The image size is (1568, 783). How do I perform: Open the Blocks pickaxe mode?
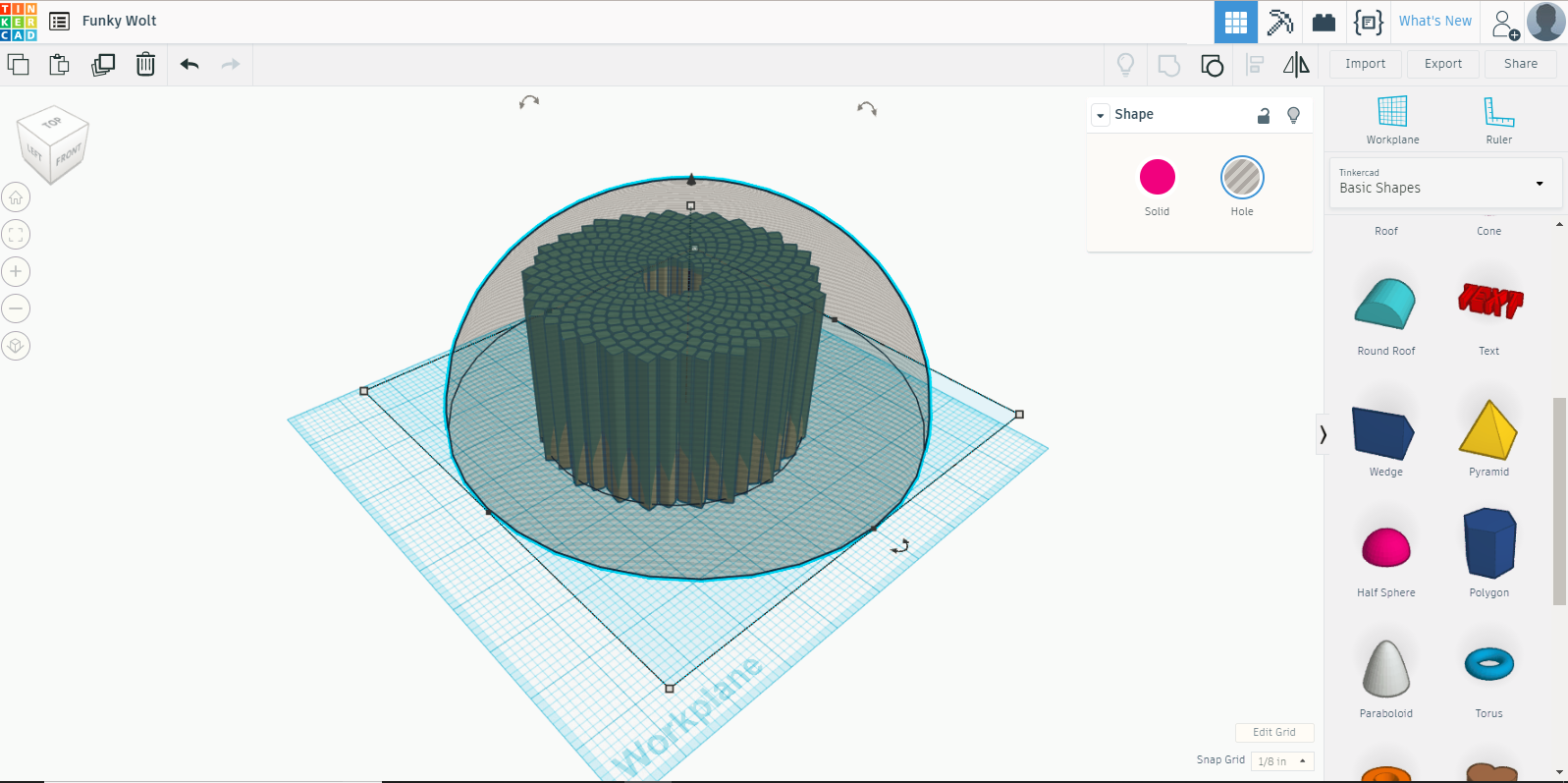pyautogui.click(x=1279, y=22)
